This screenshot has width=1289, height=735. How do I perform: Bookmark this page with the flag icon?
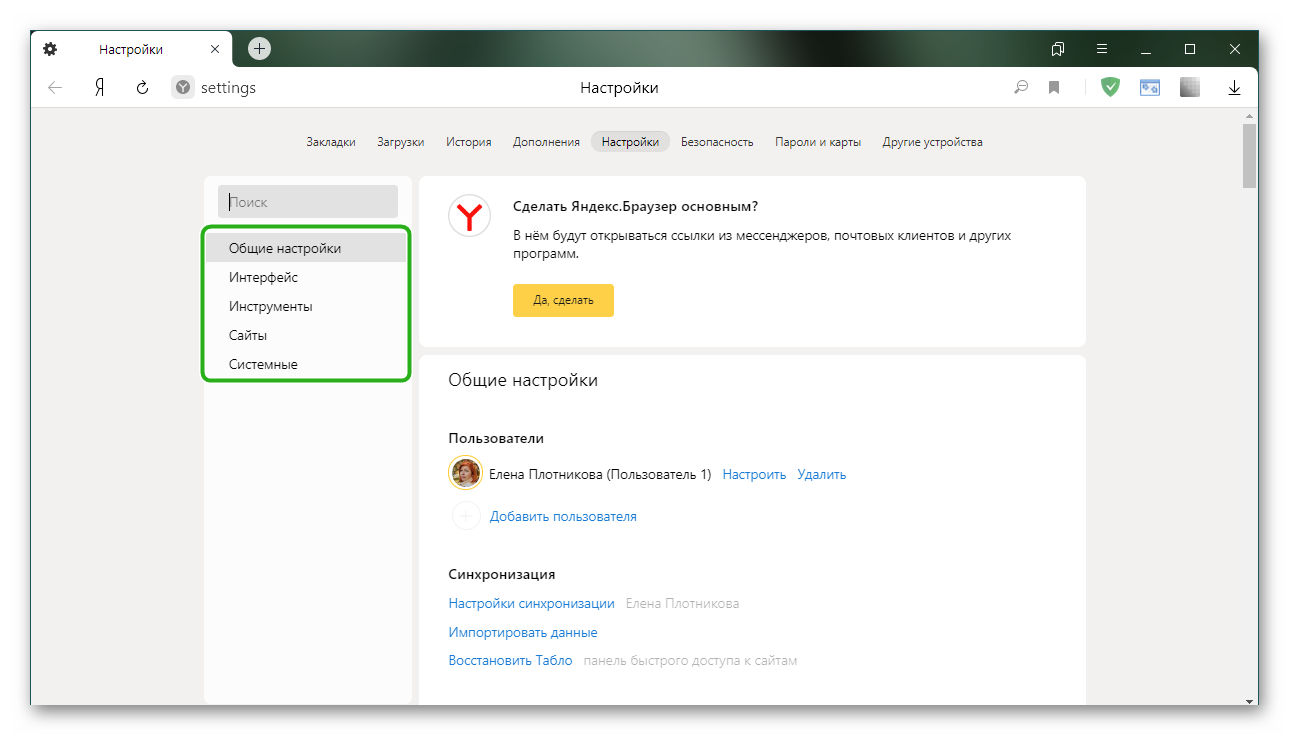coord(1054,88)
